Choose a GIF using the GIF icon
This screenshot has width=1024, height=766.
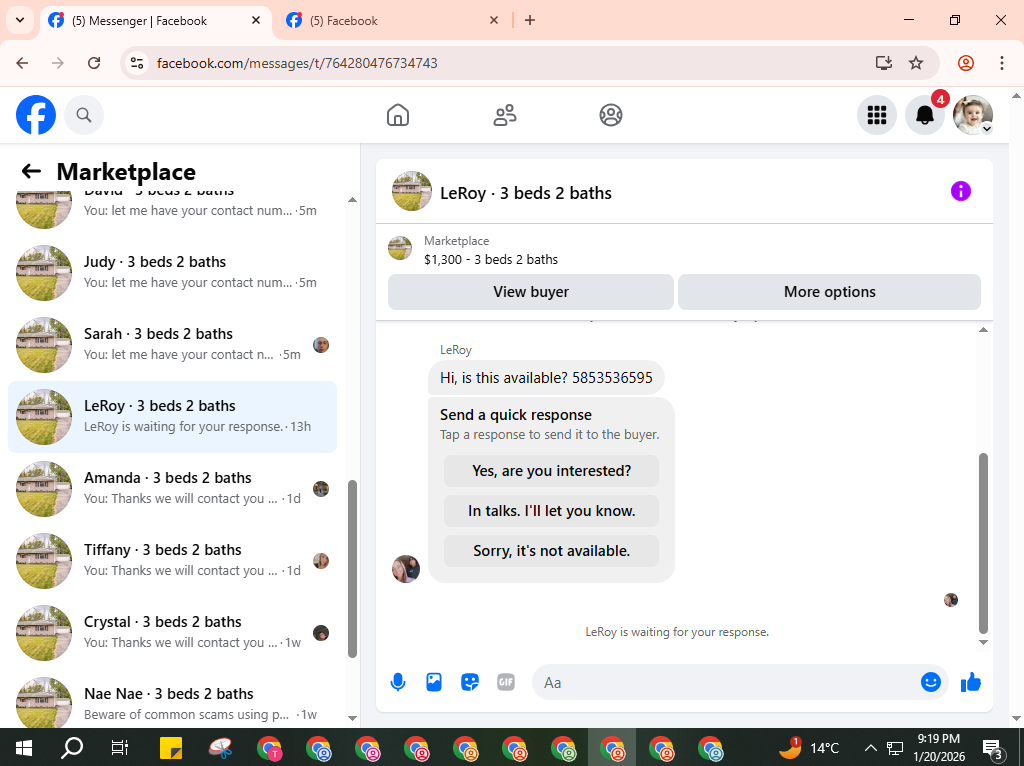click(x=505, y=682)
